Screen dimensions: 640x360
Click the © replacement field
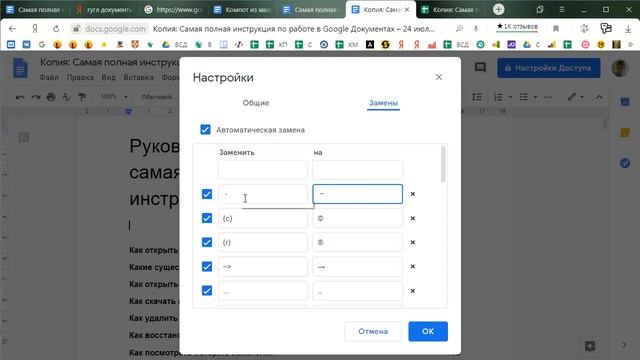tap(358, 218)
